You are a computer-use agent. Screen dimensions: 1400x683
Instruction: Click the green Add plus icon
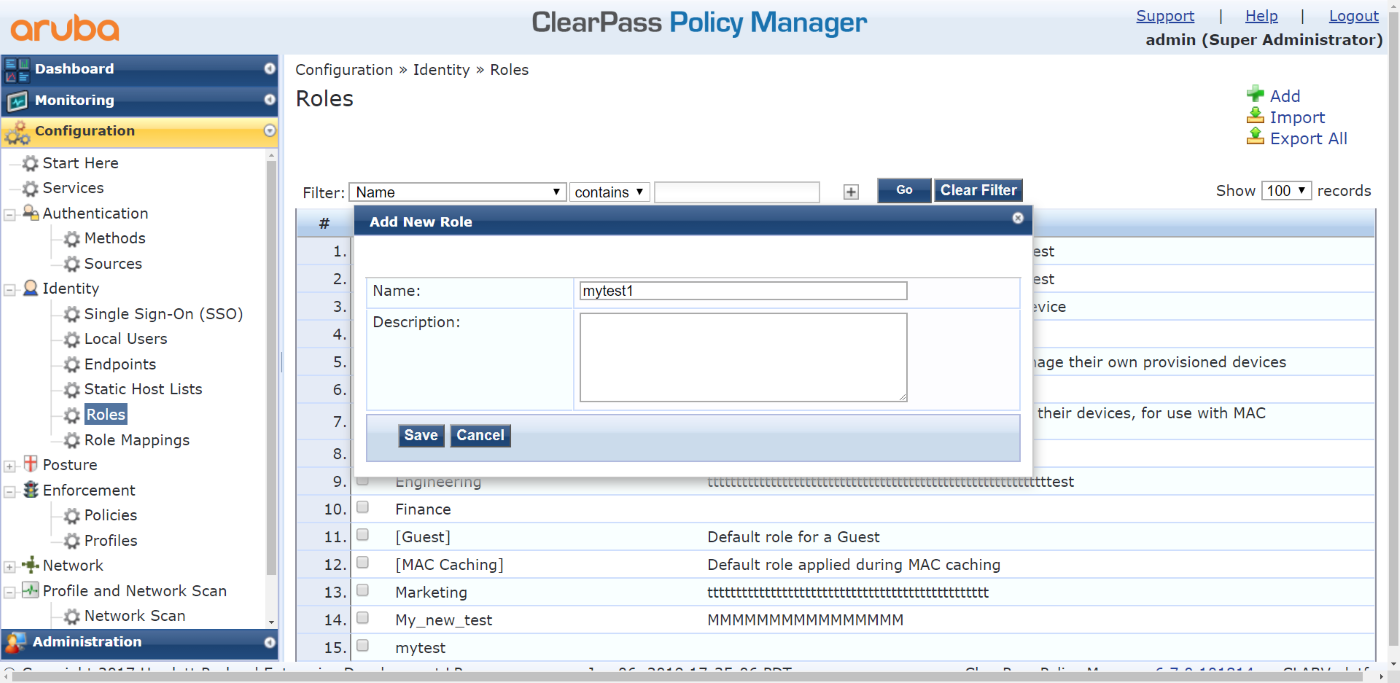(x=1255, y=95)
